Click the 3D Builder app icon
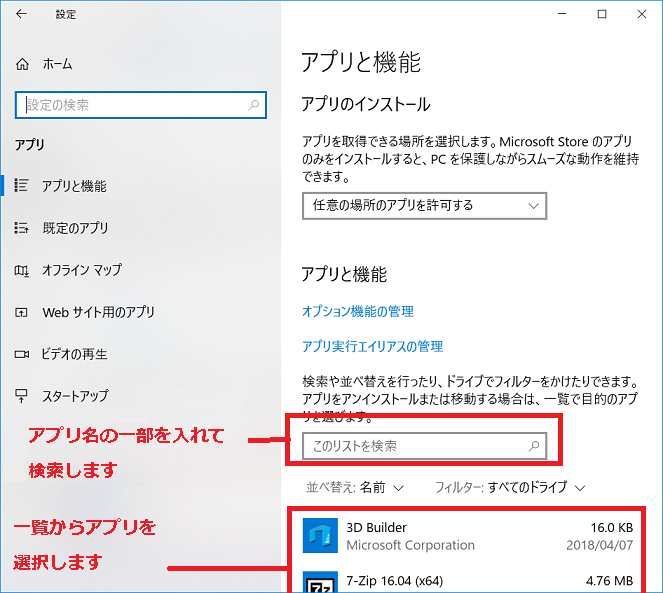Viewport: 663px width, 593px height. click(x=320, y=535)
